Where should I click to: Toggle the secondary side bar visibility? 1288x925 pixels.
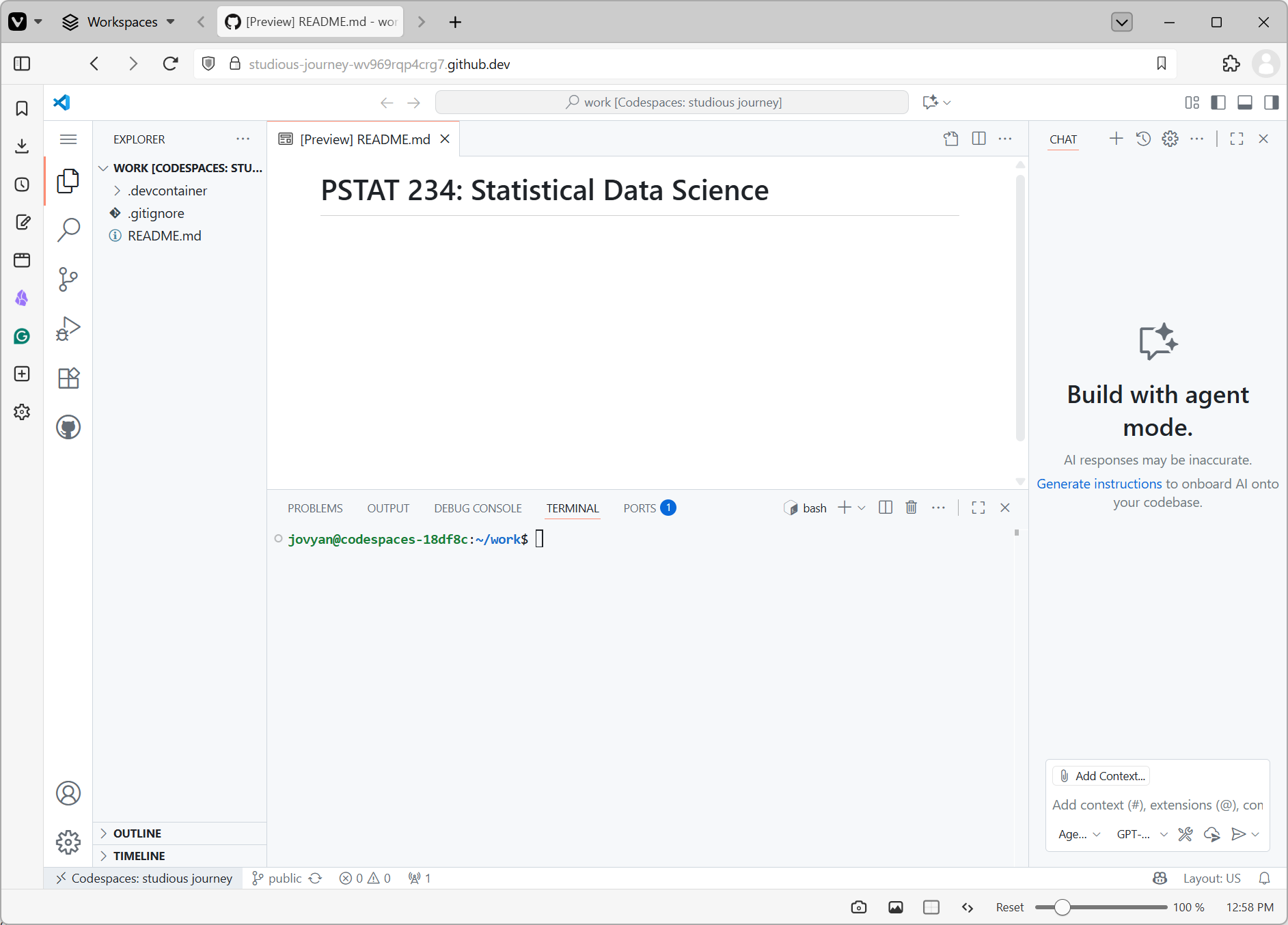[x=1271, y=102]
